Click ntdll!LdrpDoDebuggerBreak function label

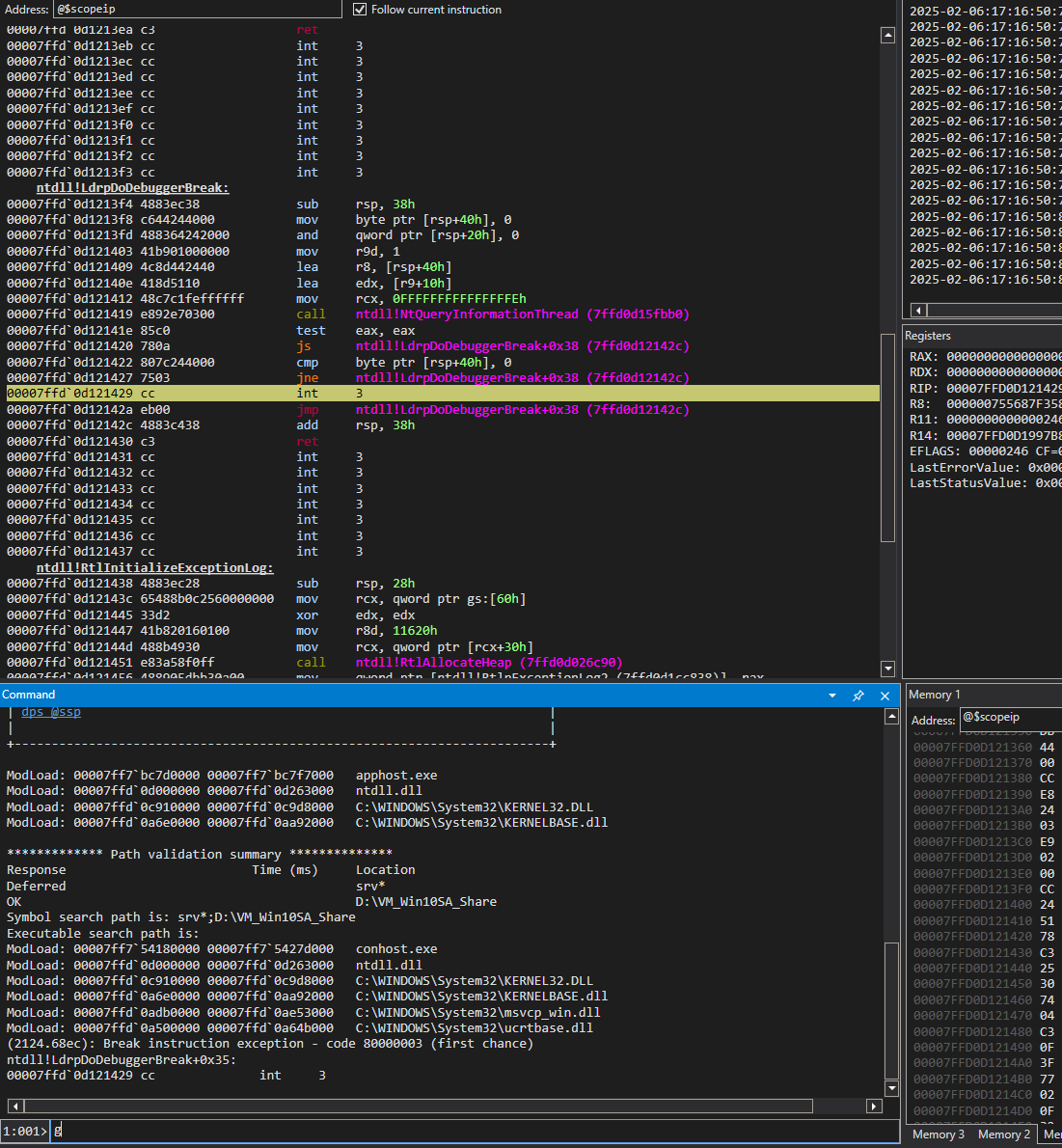coord(132,188)
